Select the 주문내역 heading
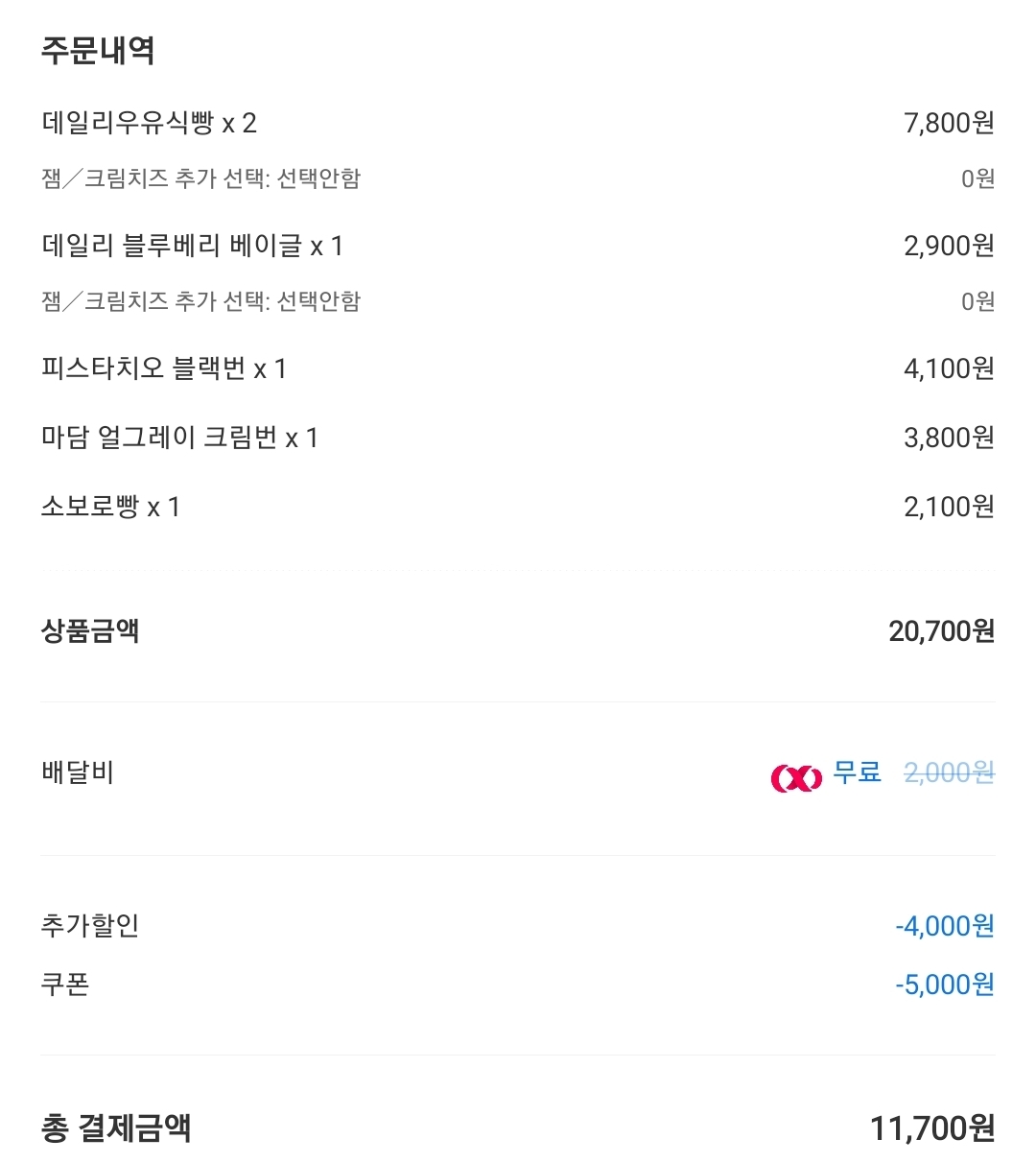Viewport: 1036px width, 1163px height. (98, 50)
